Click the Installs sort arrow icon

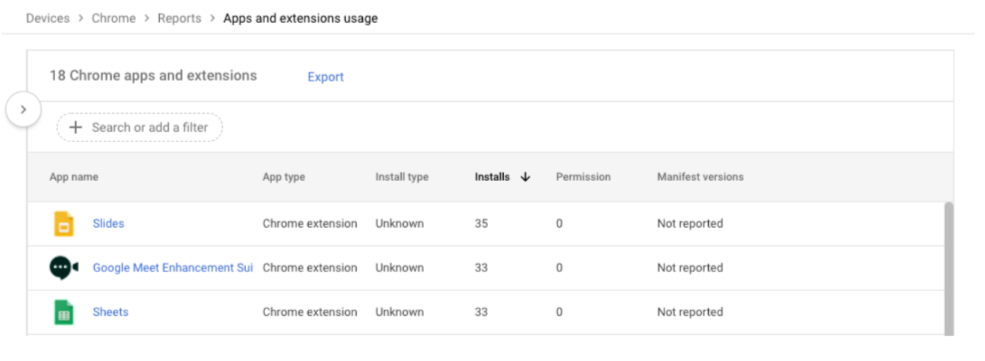click(x=525, y=177)
